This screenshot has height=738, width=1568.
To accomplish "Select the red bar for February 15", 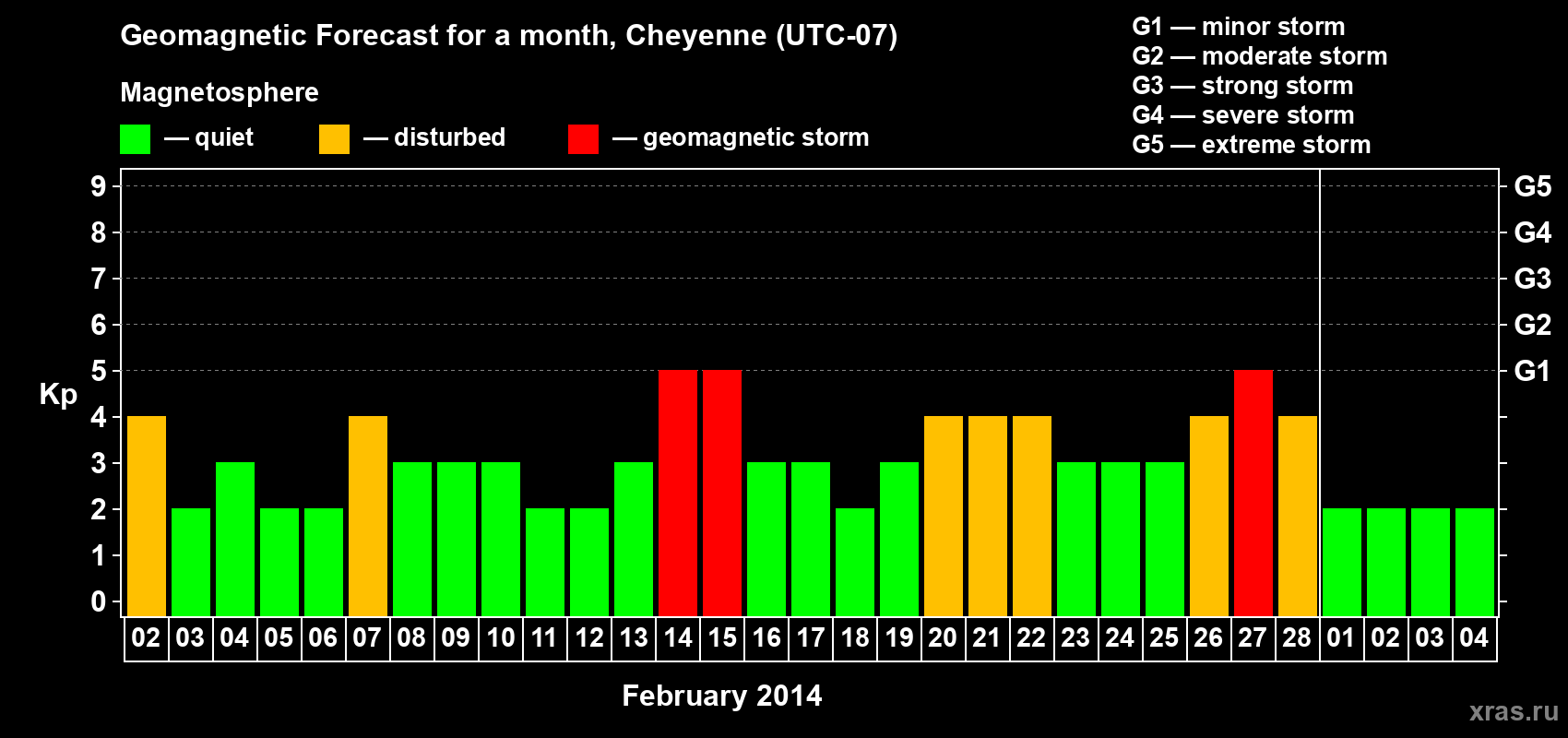I will pos(722,493).
